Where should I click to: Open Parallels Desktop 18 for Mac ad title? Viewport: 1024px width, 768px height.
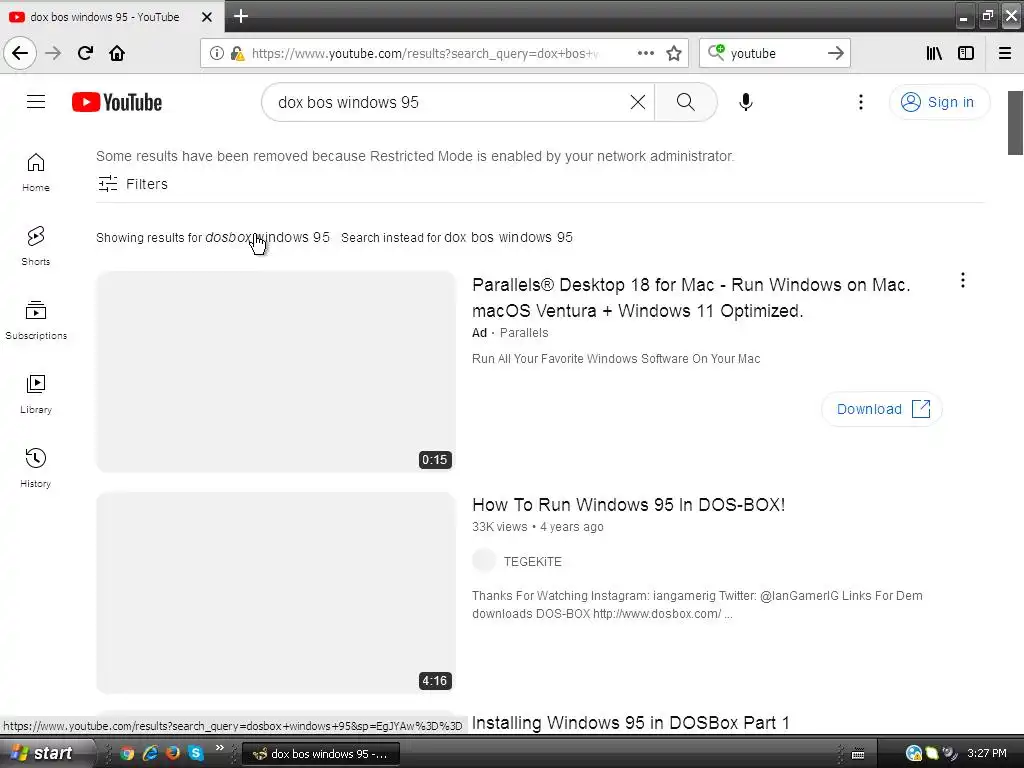tap(691, 298)
